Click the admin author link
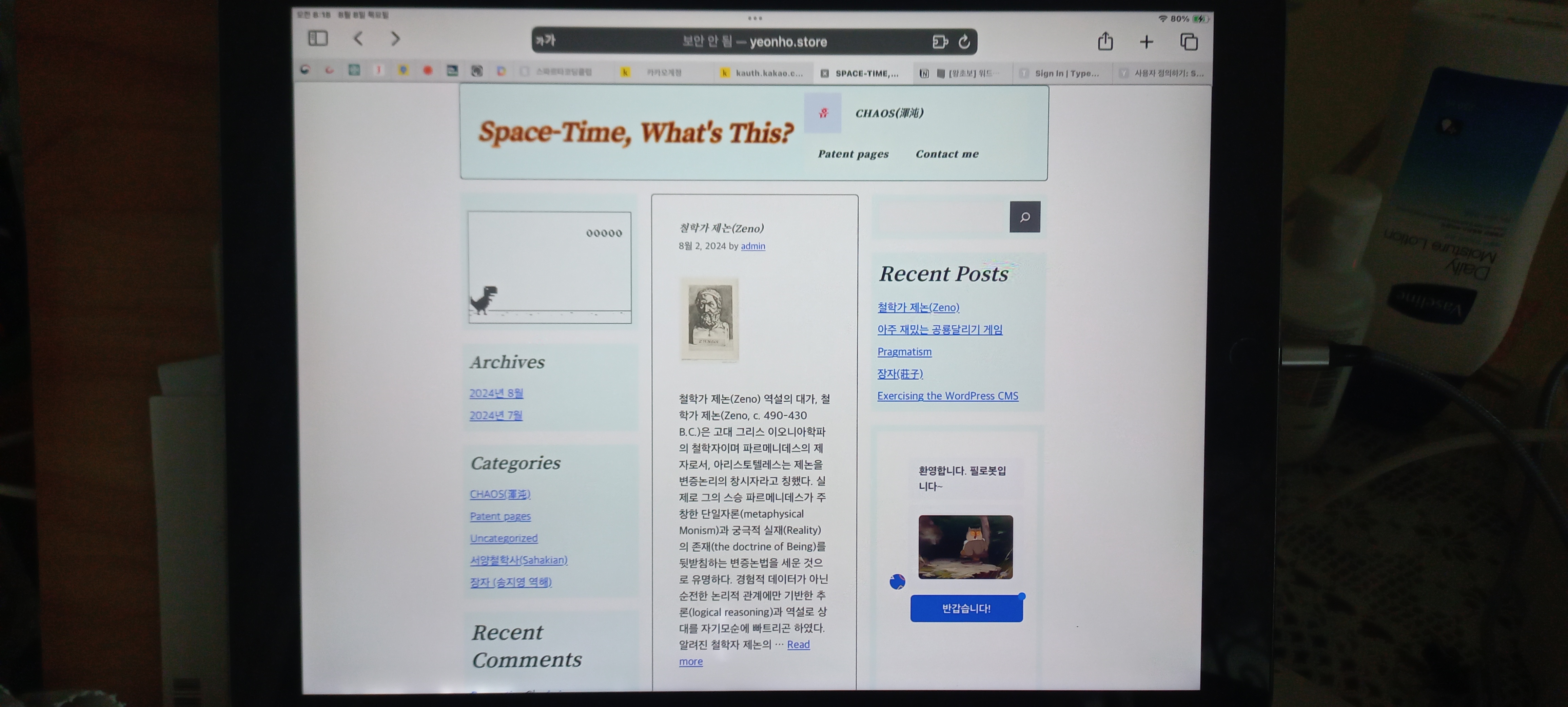The image size is (1568, 707). pyautogui.click(x=753, y=246)
